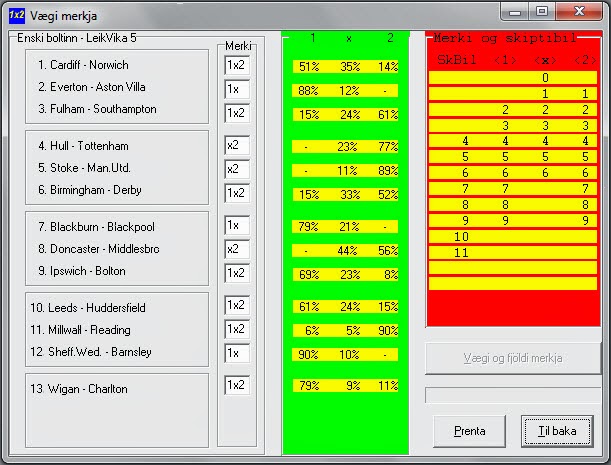Click the <2> column header
Screen dimensions: 611x465
tap(585, 60)
